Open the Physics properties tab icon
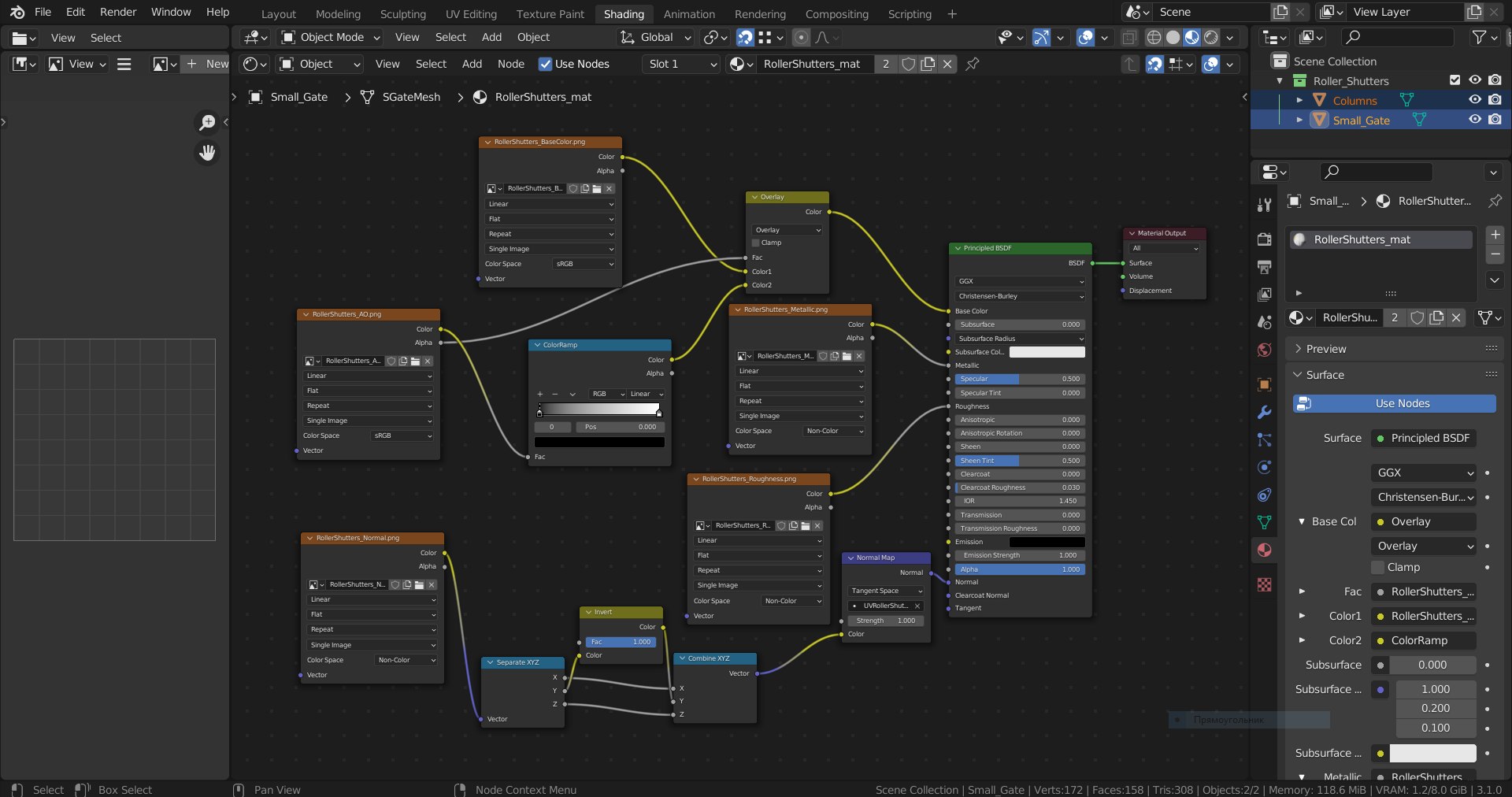 click(1265, 467)
